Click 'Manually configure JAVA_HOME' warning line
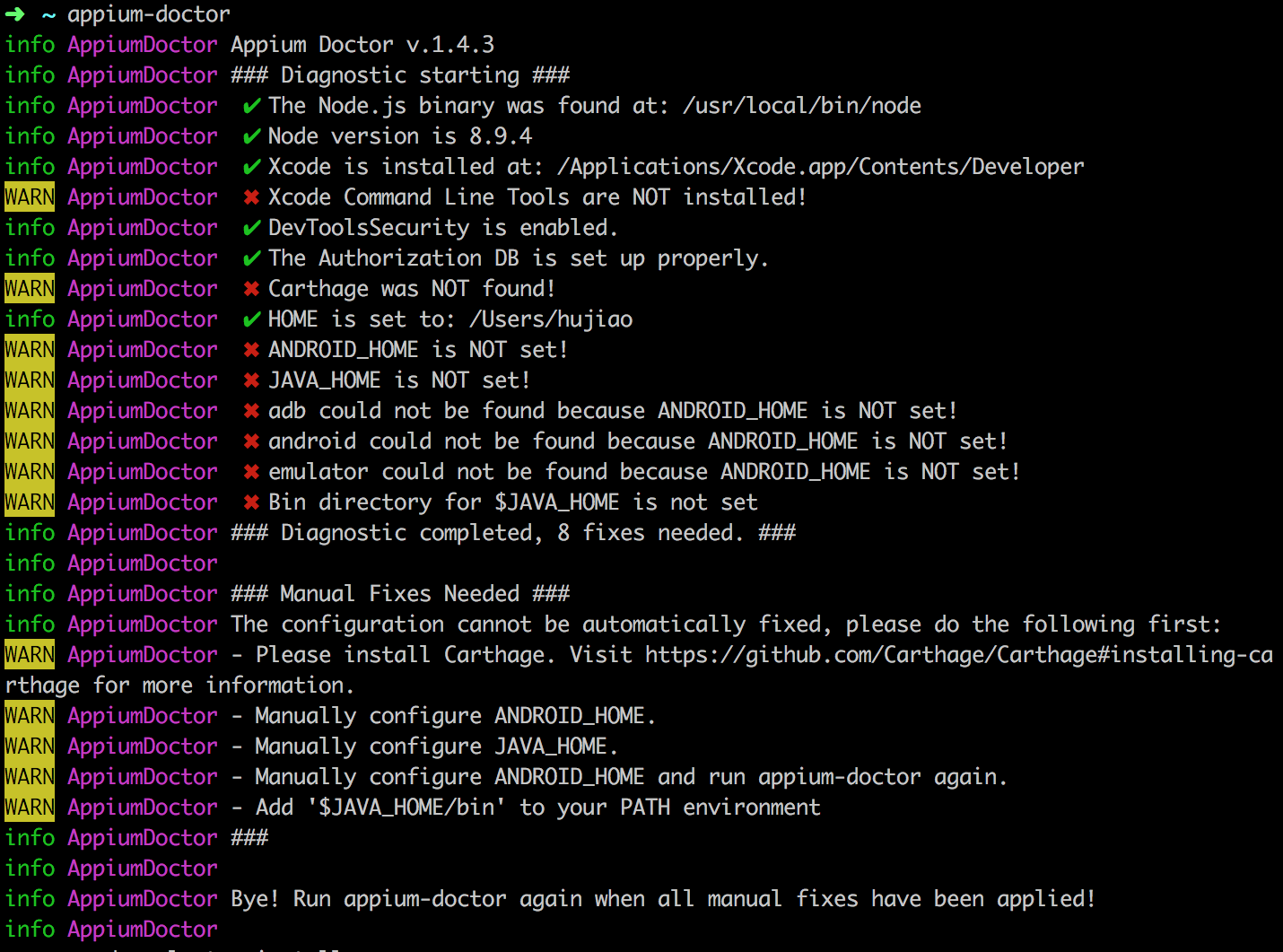The height and width of the screenshot is (952, 1283). [436, 747]
